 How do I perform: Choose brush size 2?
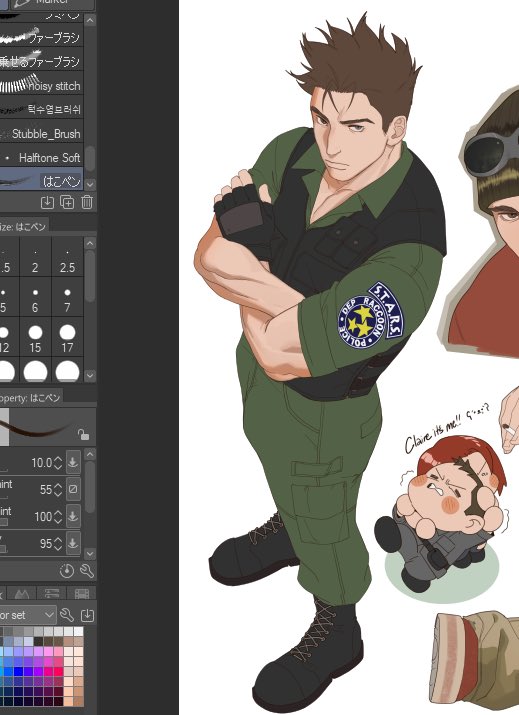click(35, 258)
